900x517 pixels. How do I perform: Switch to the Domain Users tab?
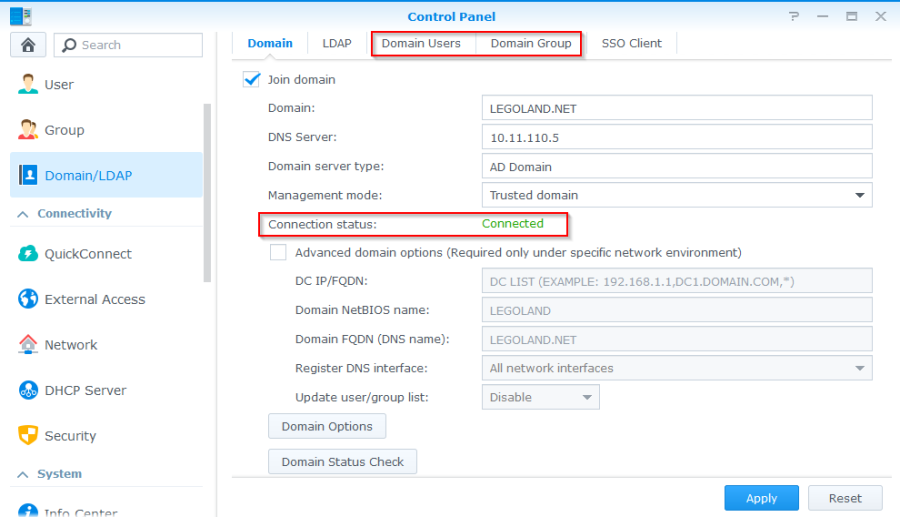421,44
